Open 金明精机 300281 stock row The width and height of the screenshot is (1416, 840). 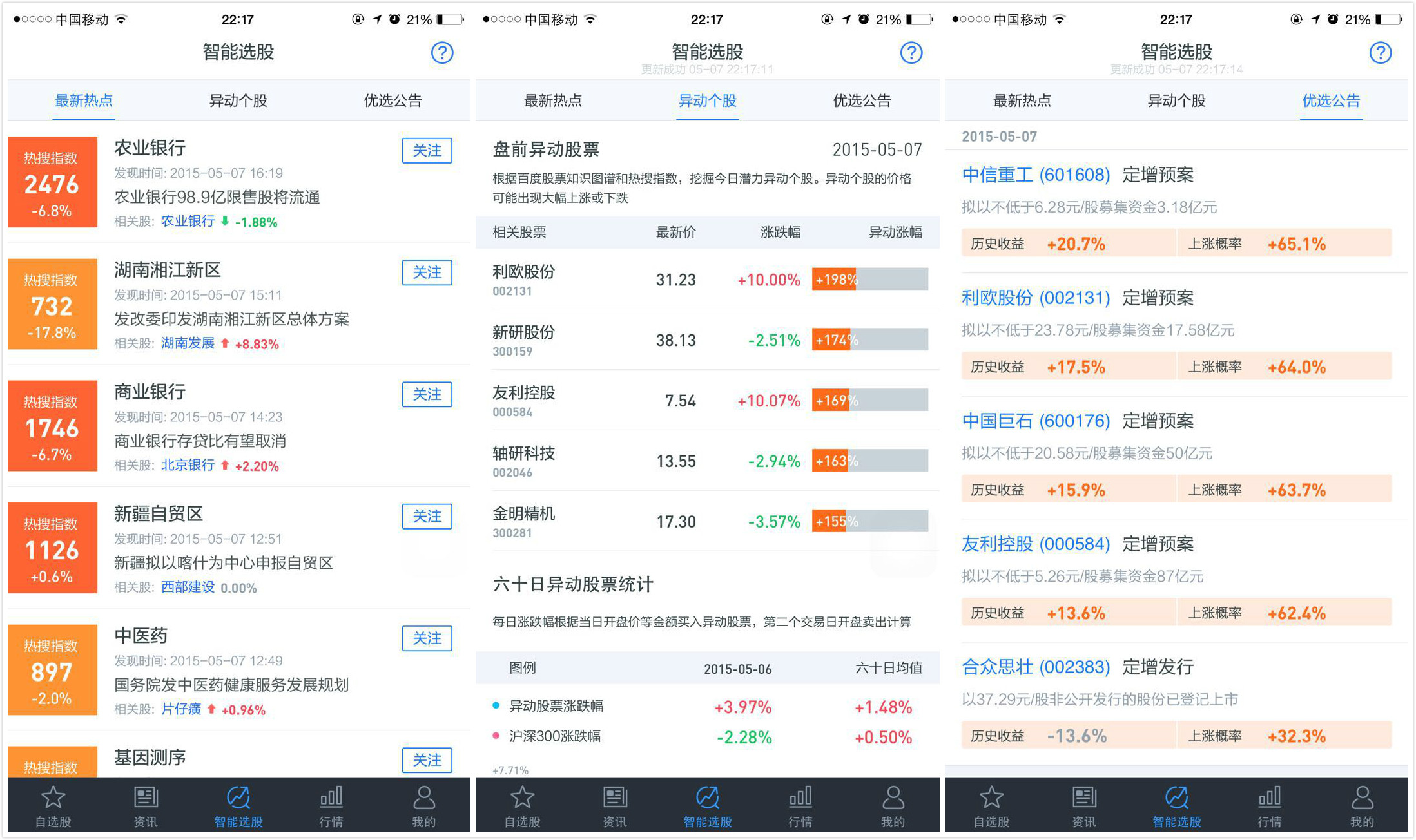pos(708,521)
